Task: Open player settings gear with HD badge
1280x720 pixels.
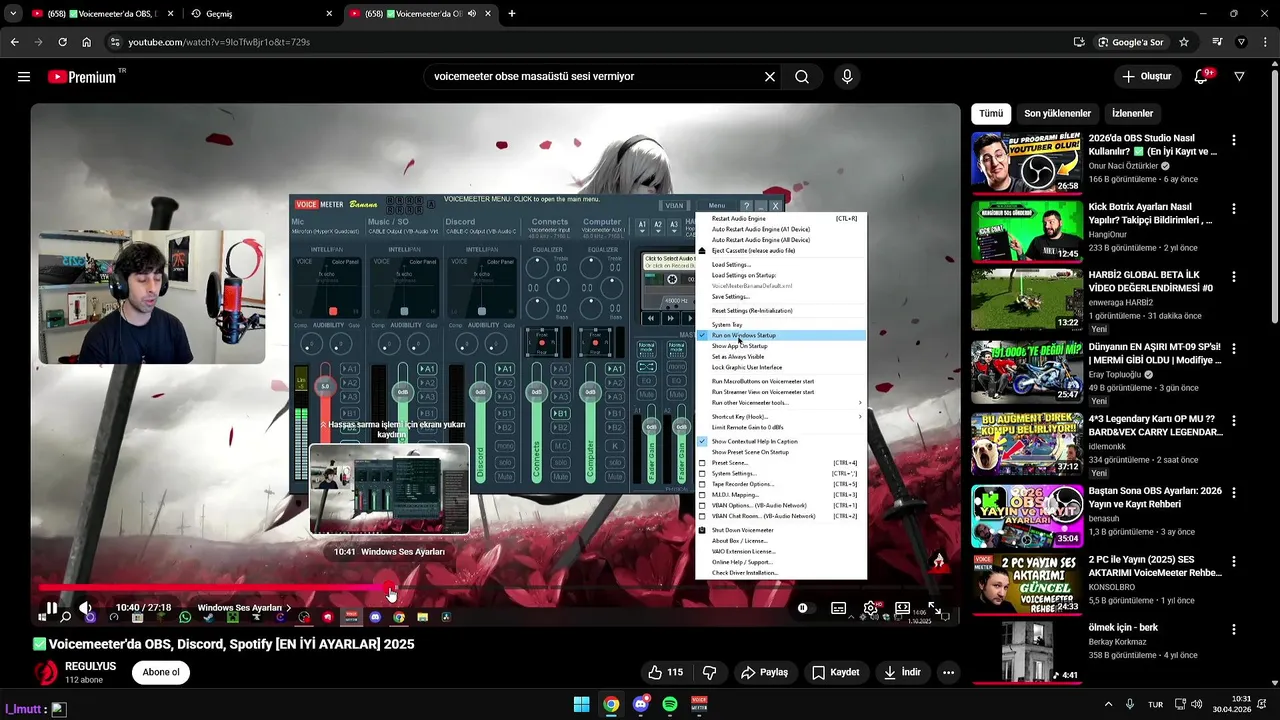Action: pos(872,608)
